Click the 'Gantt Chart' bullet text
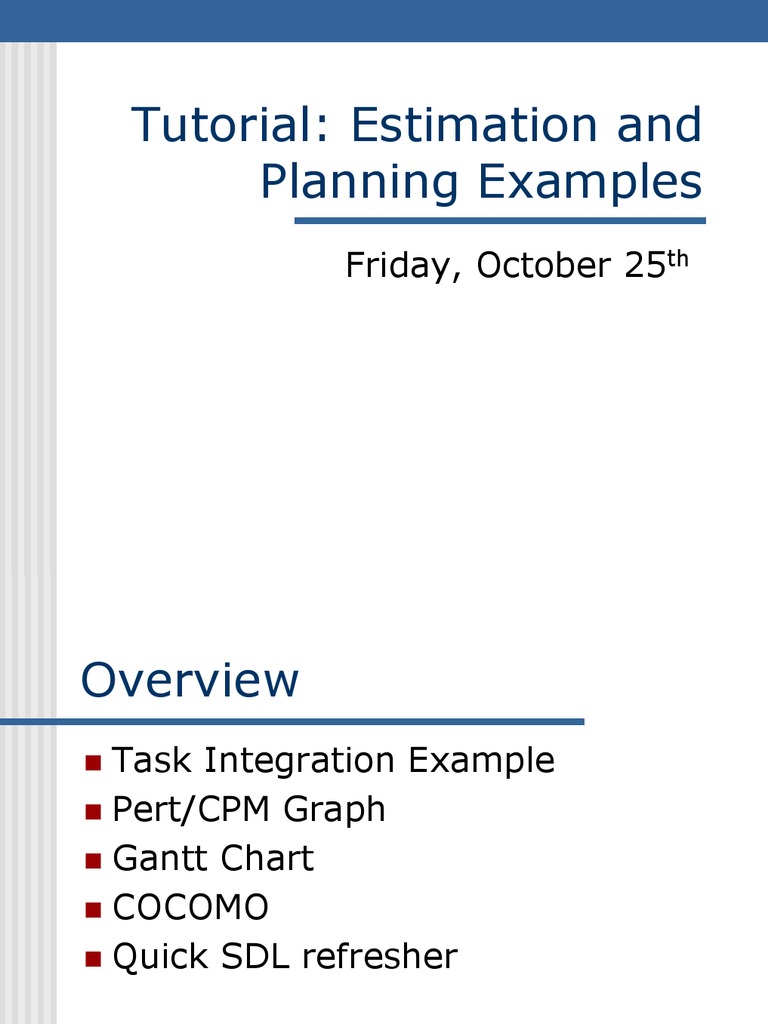 click(x=213, y=858)
